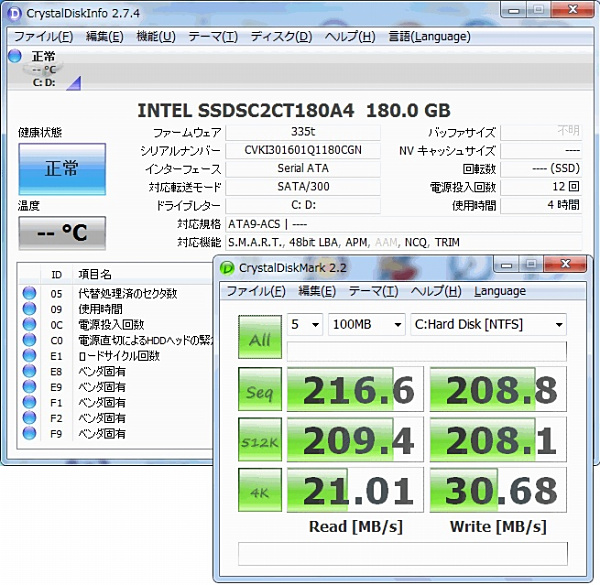The height and width of the screenshot is (585, 600).
Task: Close the CrystalDiskMark window
Action: 566,264
